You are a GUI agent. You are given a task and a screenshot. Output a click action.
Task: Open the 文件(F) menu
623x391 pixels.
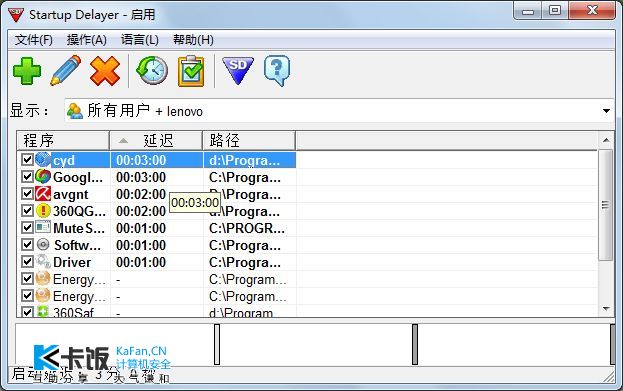34,40
